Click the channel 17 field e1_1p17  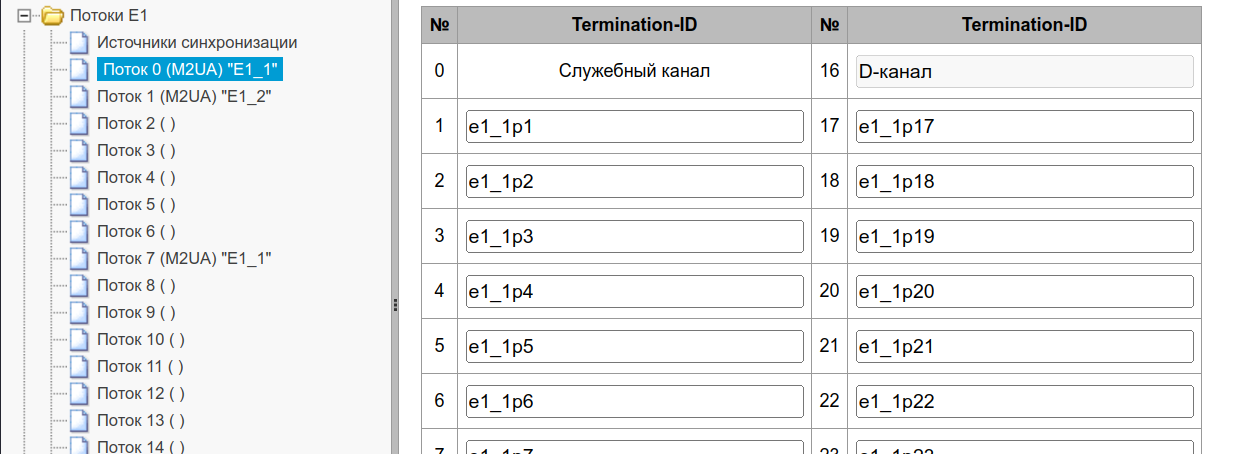pos(1024,127)
